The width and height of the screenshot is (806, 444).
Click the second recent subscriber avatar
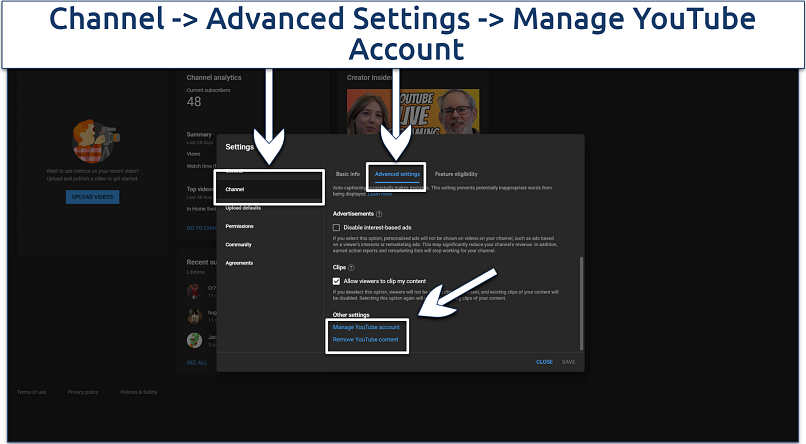pos(194,316)
